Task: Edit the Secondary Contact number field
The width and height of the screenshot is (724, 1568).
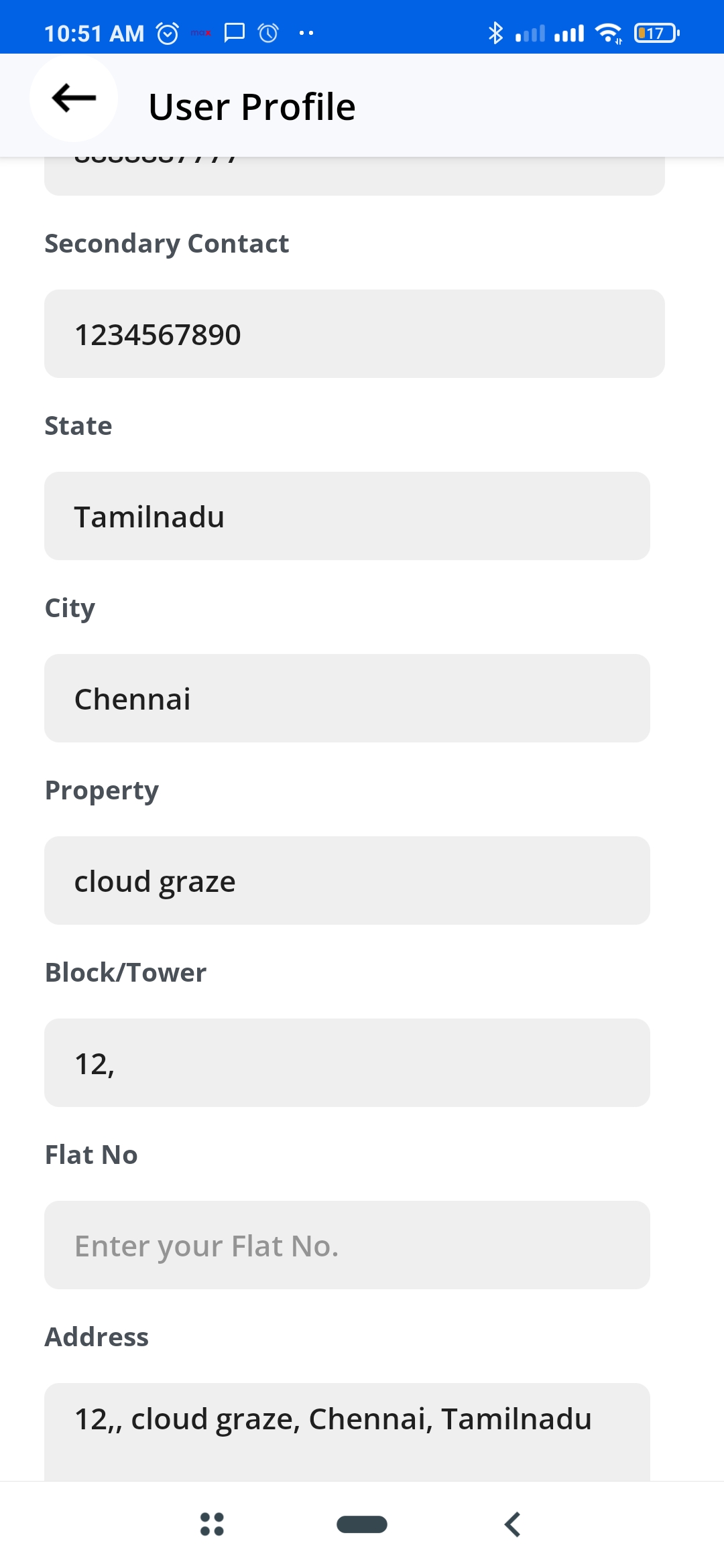Action: (354, 334)
